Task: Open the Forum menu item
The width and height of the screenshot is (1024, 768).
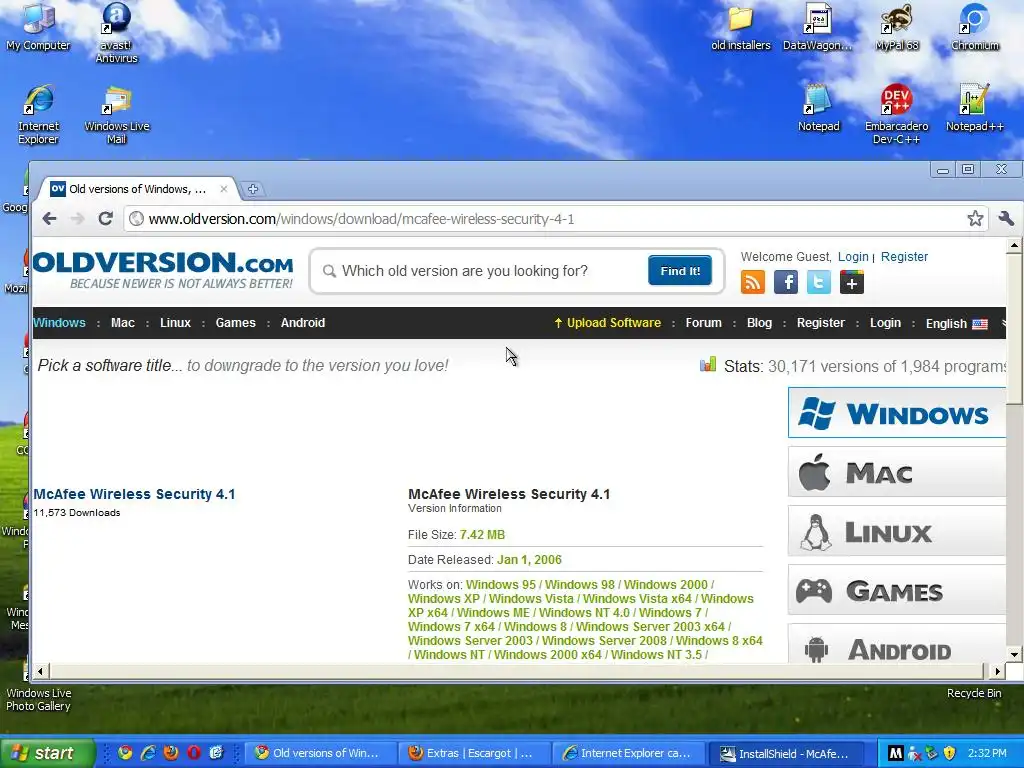Action: tap(703, 323)
